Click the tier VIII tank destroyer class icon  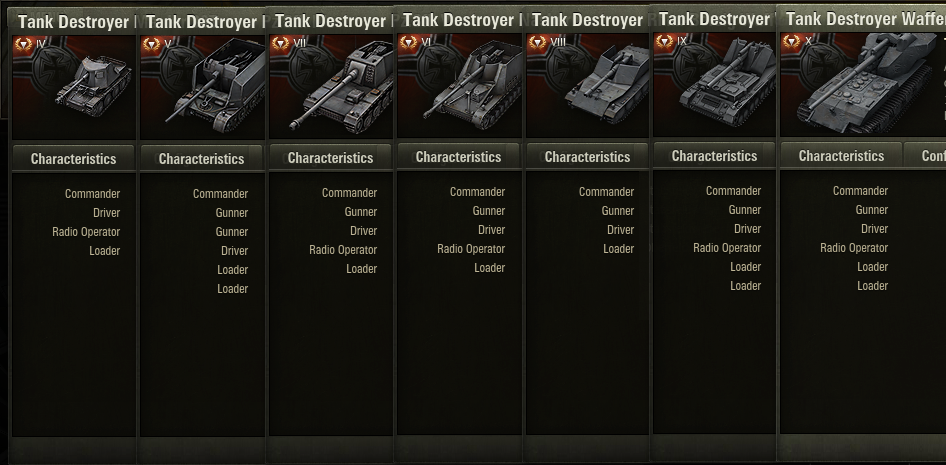point(538,43)
